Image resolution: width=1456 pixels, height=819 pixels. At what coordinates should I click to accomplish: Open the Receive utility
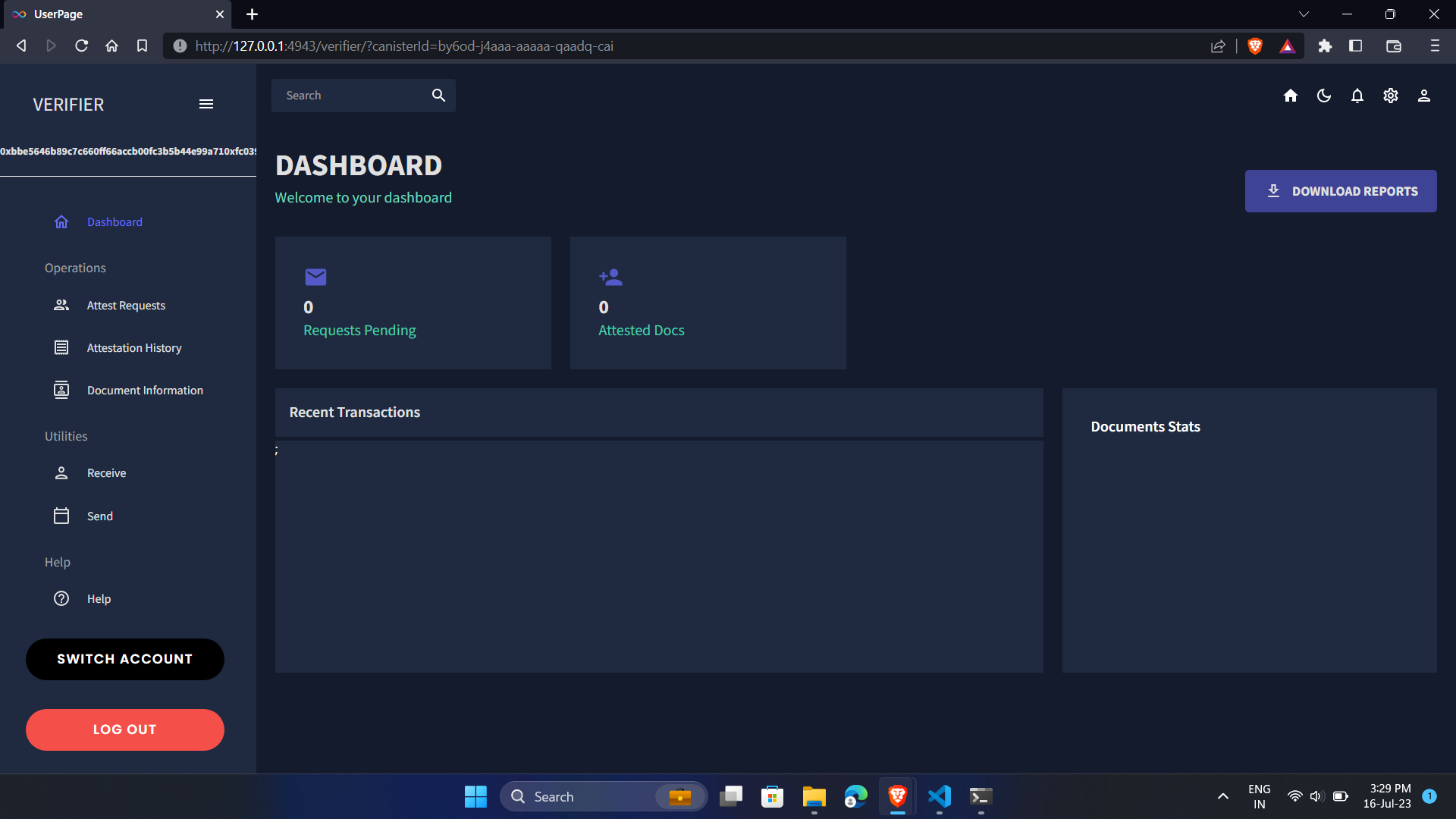click(106, 473)
